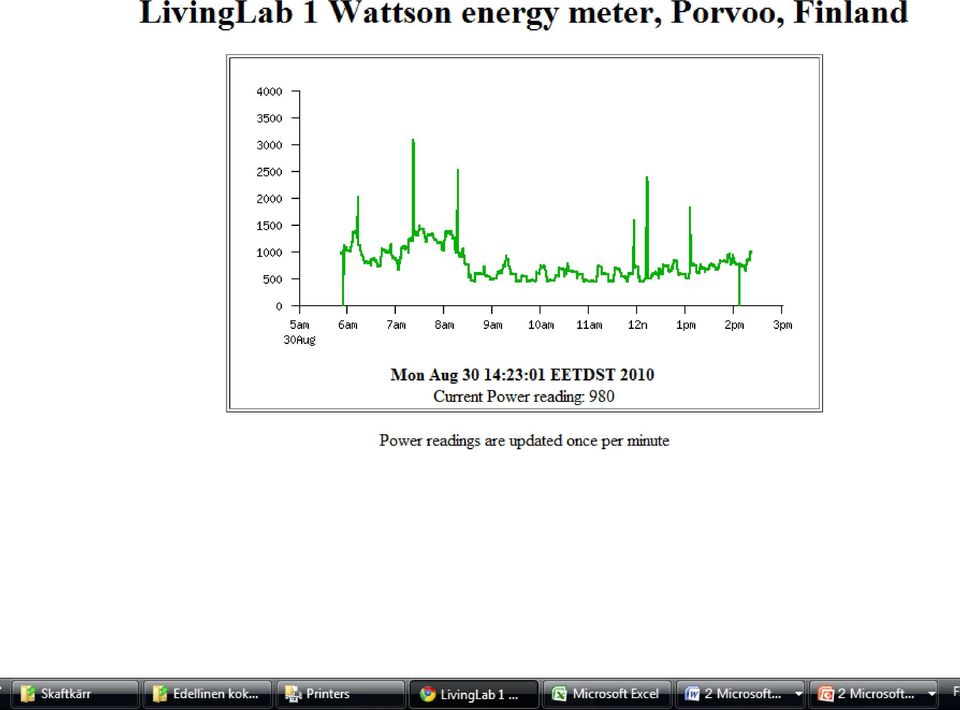Switch to Microsoft Excel on the taskbar

(x=607, y=693)
